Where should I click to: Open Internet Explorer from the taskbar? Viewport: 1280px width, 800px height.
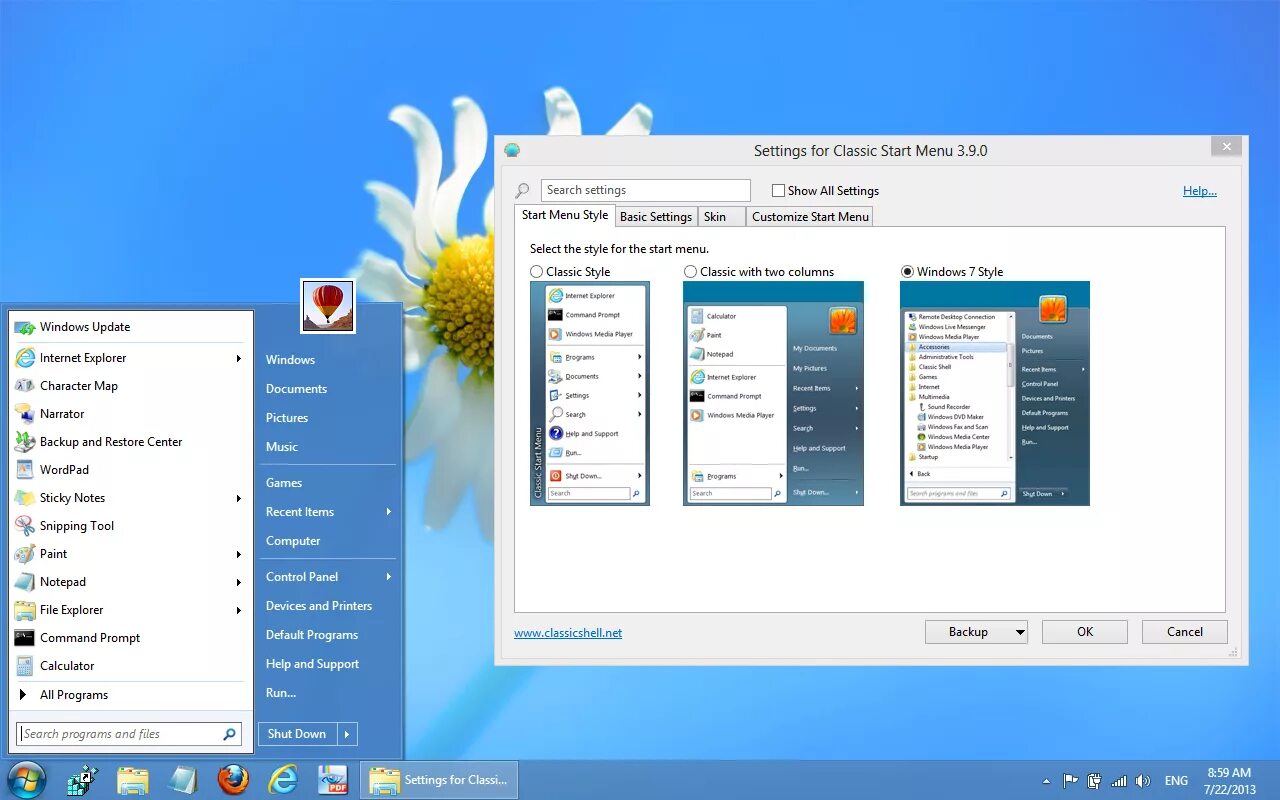tap(283, 779)
